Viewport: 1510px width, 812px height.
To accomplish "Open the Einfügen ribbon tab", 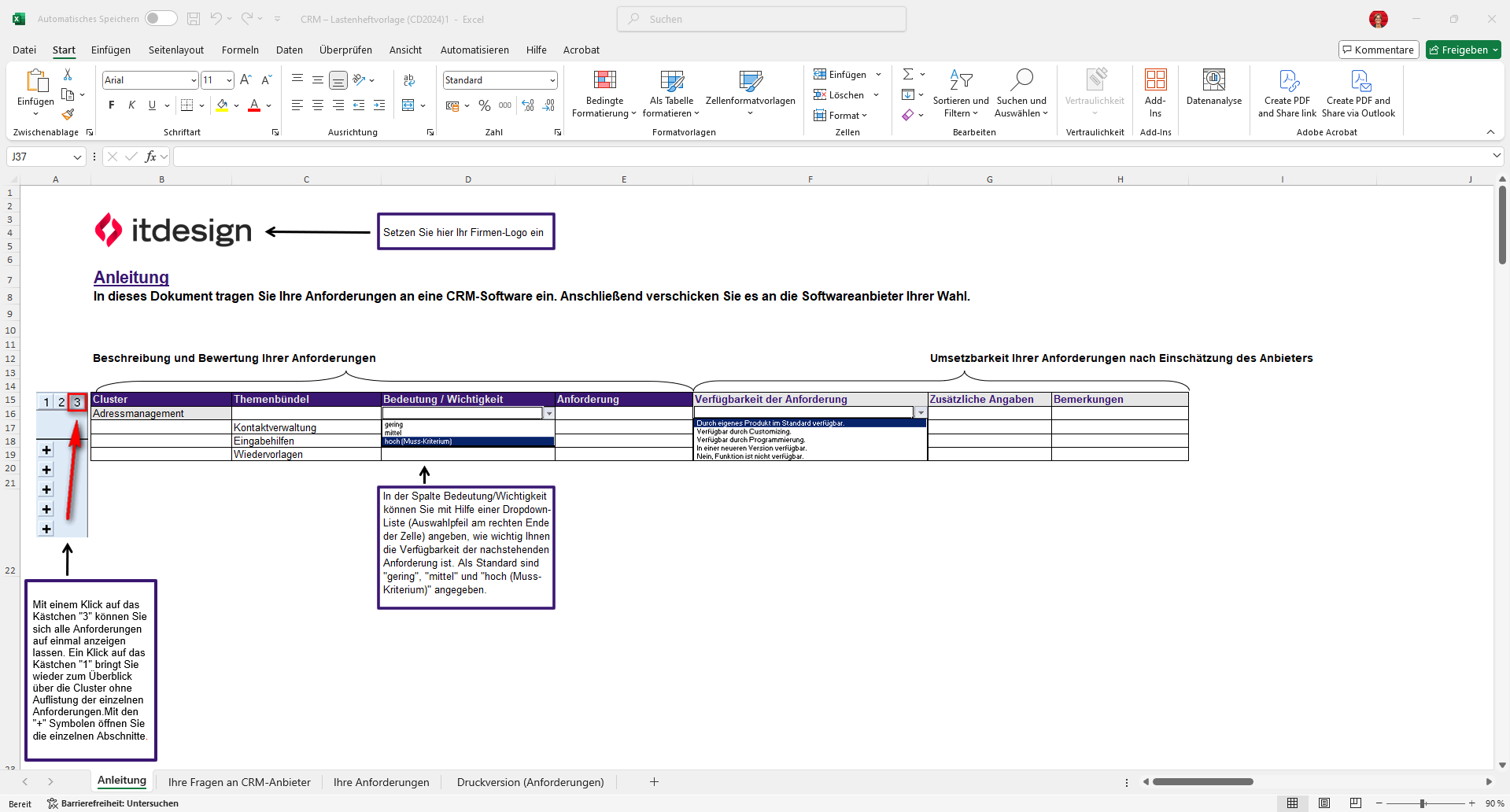I will pyautogui.click(x=111, y=50).
